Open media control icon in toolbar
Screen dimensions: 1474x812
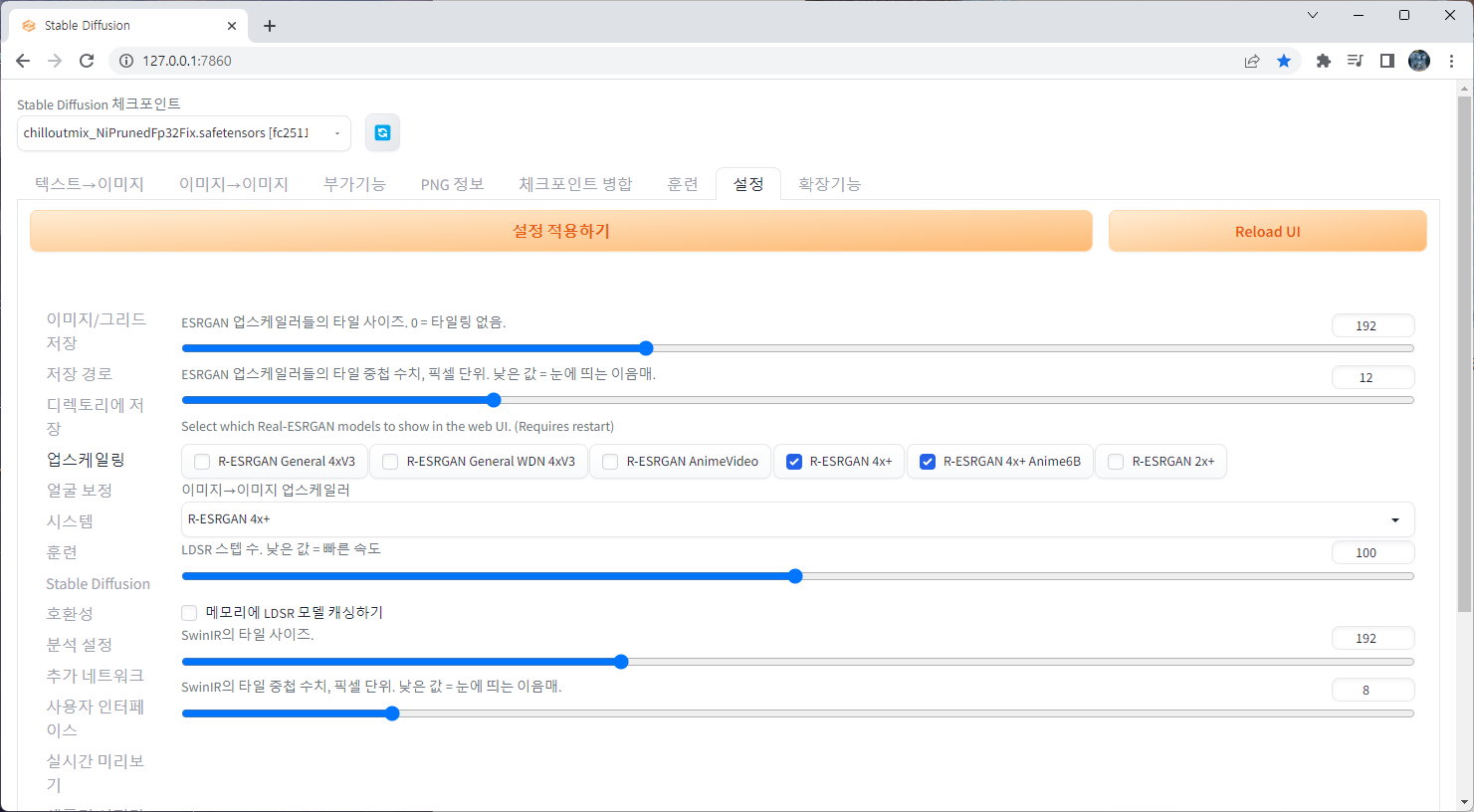point(1355,61)
